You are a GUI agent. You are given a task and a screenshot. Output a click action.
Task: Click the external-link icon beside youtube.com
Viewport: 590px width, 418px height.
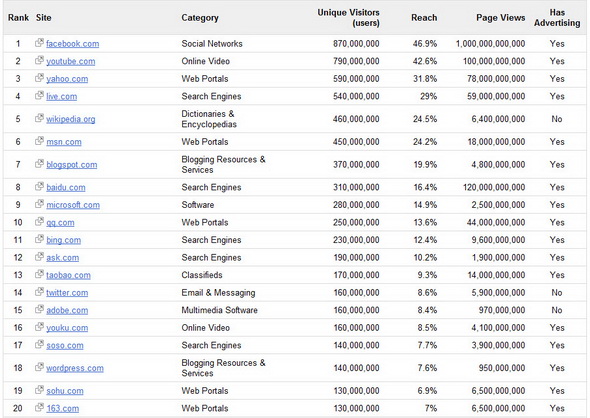click(39, 60)
